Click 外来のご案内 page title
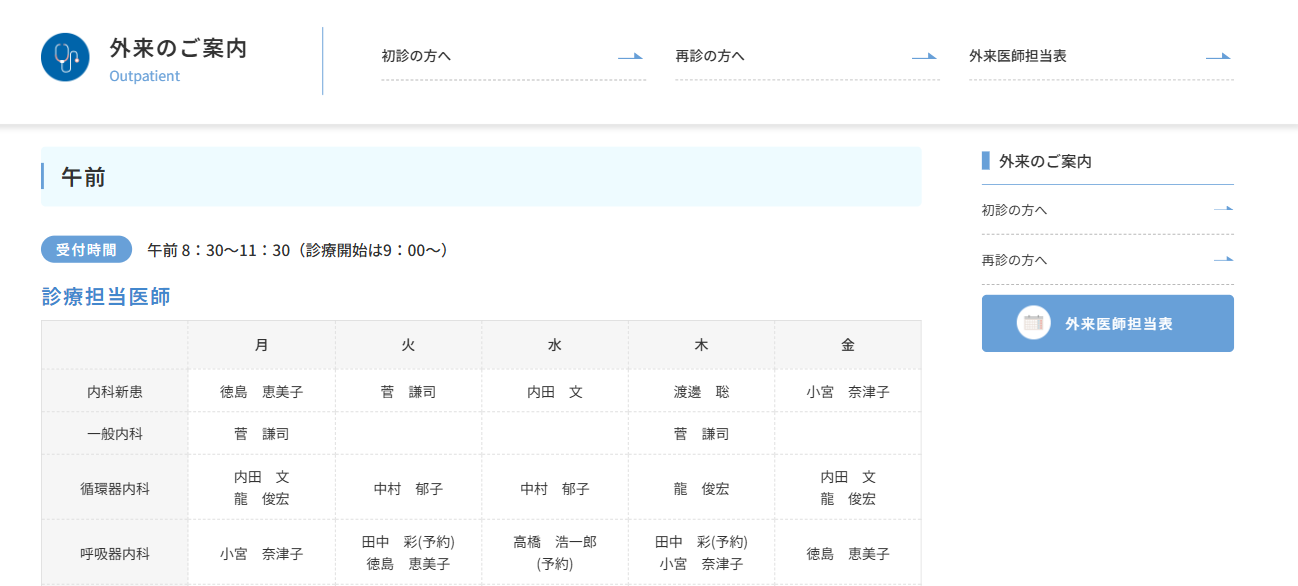The image size is (1298, 586). coord(178,48)
